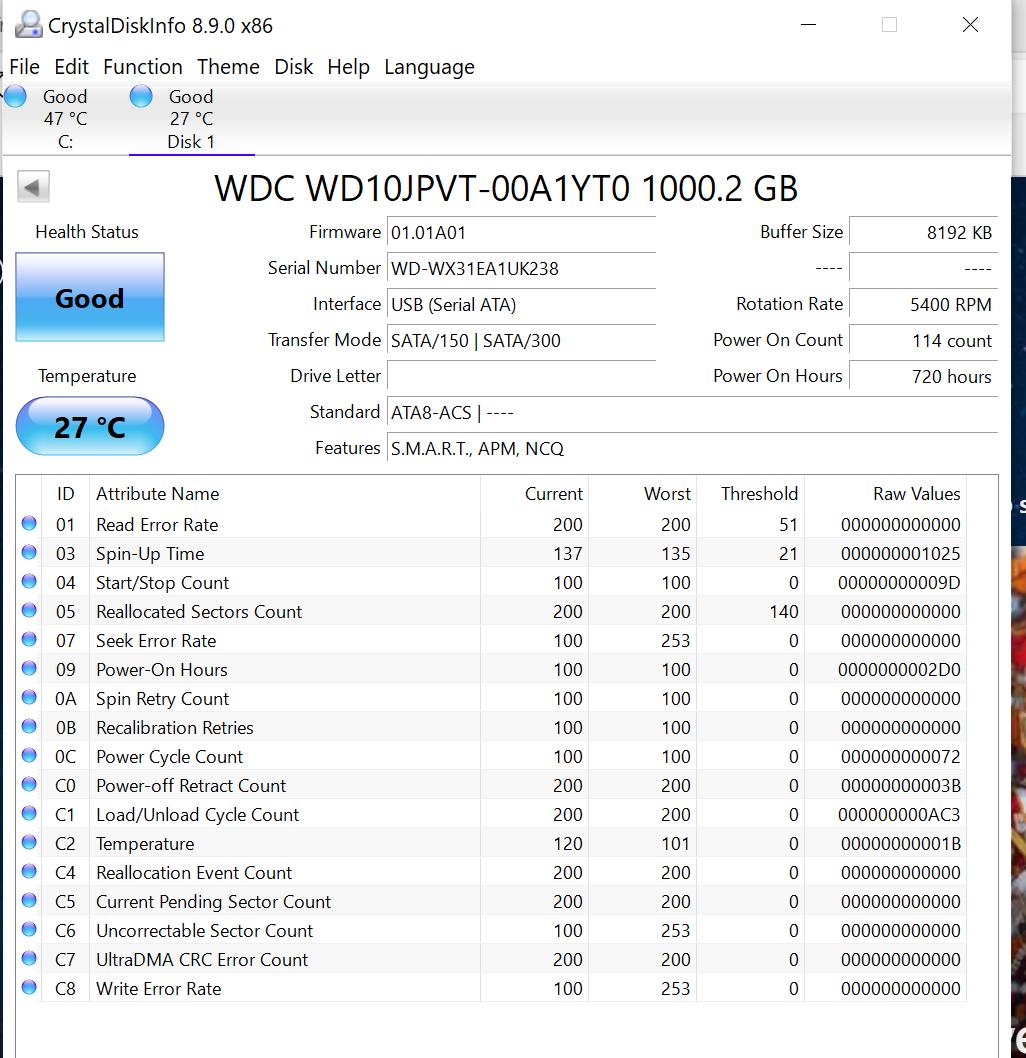Select the Spin-Up Time current value 137

point(568,553)
